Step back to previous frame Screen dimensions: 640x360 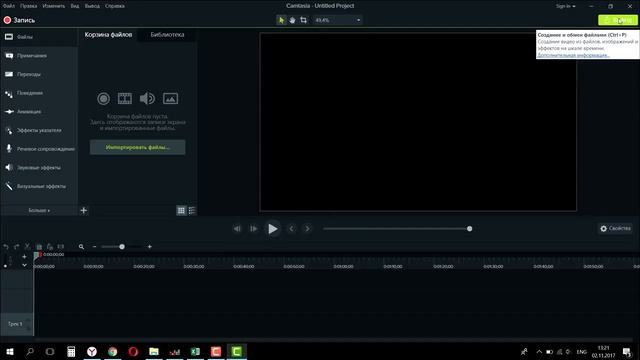tap(237, 229)
